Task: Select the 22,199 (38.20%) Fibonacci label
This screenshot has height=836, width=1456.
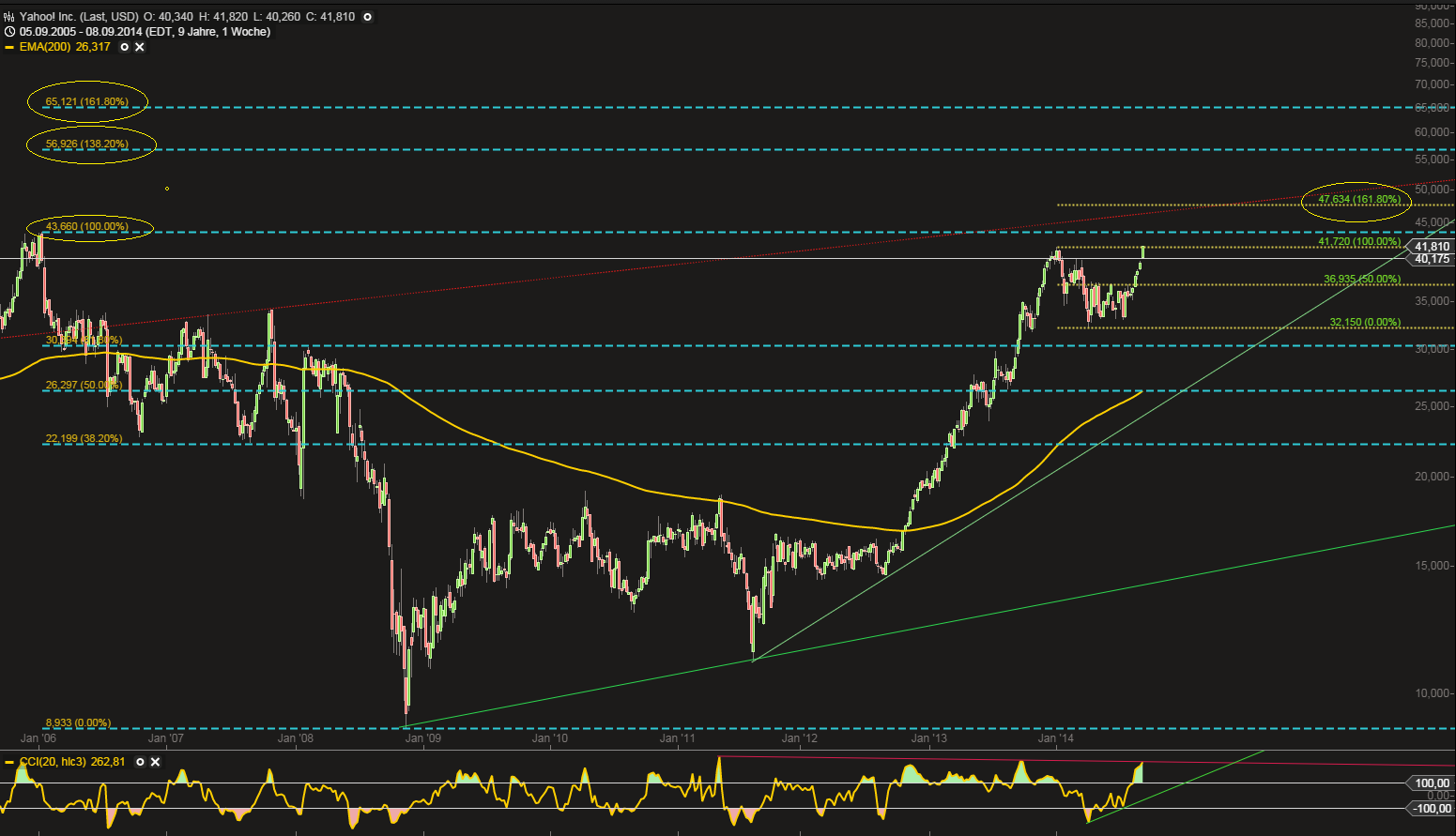Action: [84, 438]
